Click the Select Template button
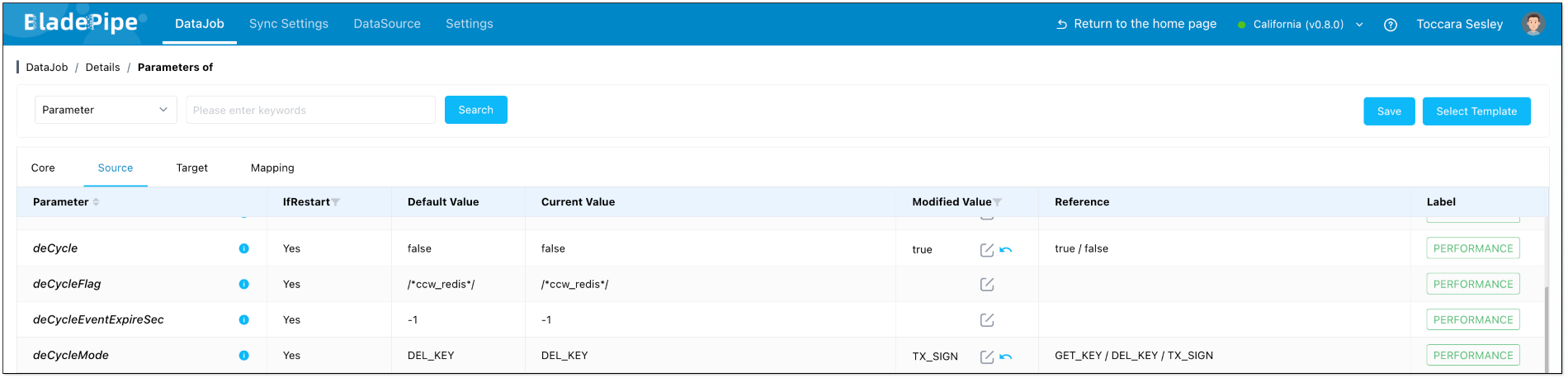The width and height of the screenshot is (1568, 378). pyautogui.click(x=1476, y=111)
